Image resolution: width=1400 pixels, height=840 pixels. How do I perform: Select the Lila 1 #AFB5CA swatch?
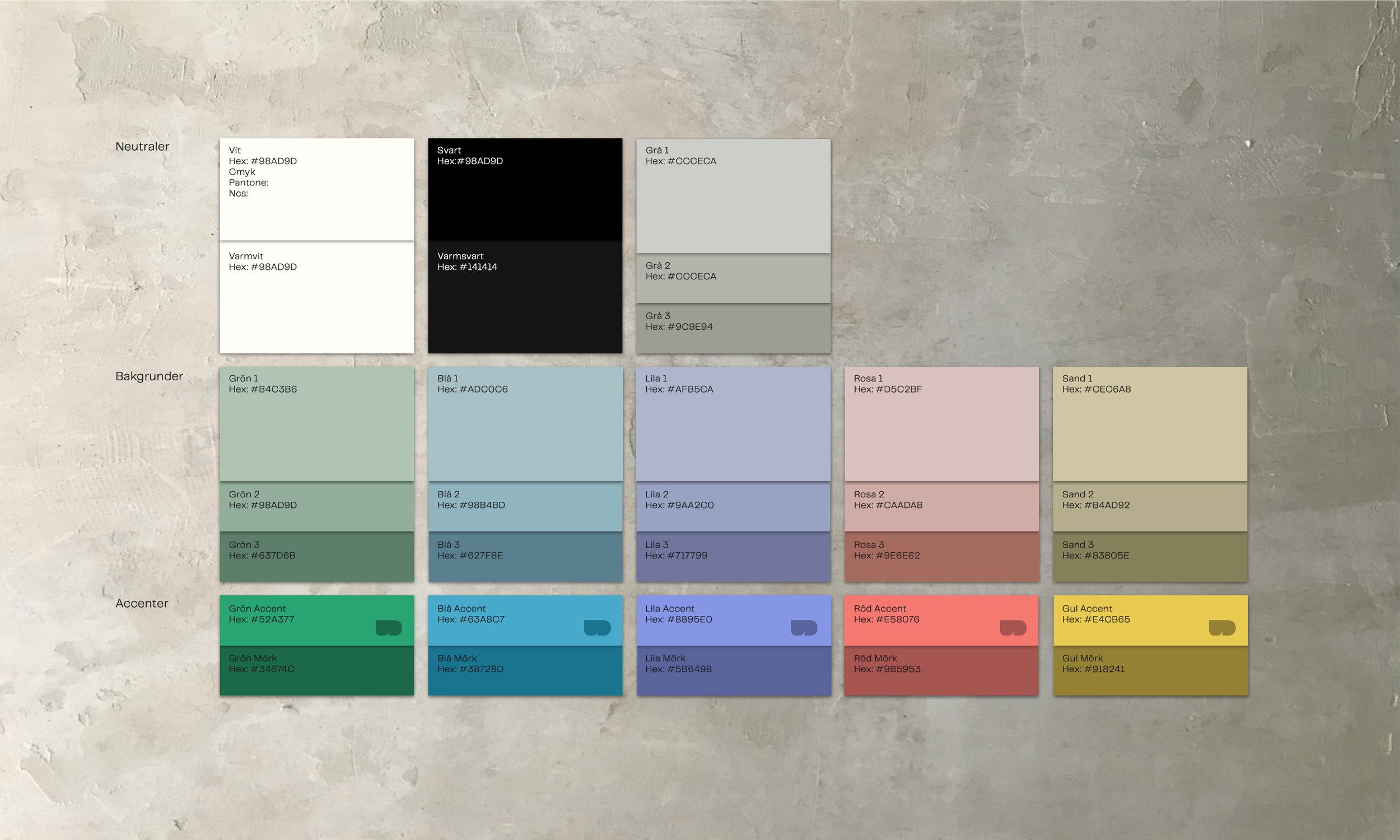(734, 424)
